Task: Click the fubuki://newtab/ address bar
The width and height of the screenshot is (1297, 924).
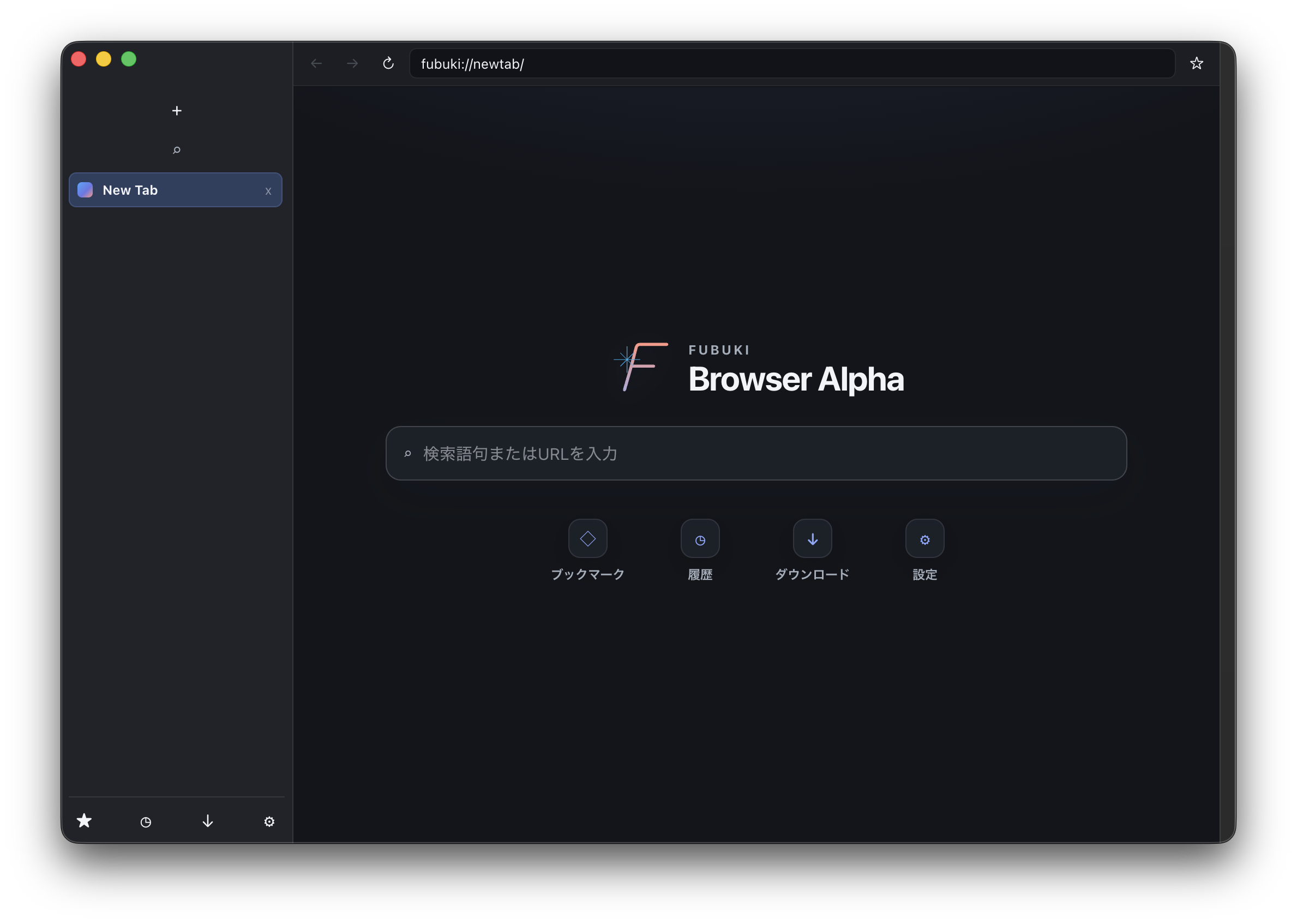Action: click(x=792, y=63)
